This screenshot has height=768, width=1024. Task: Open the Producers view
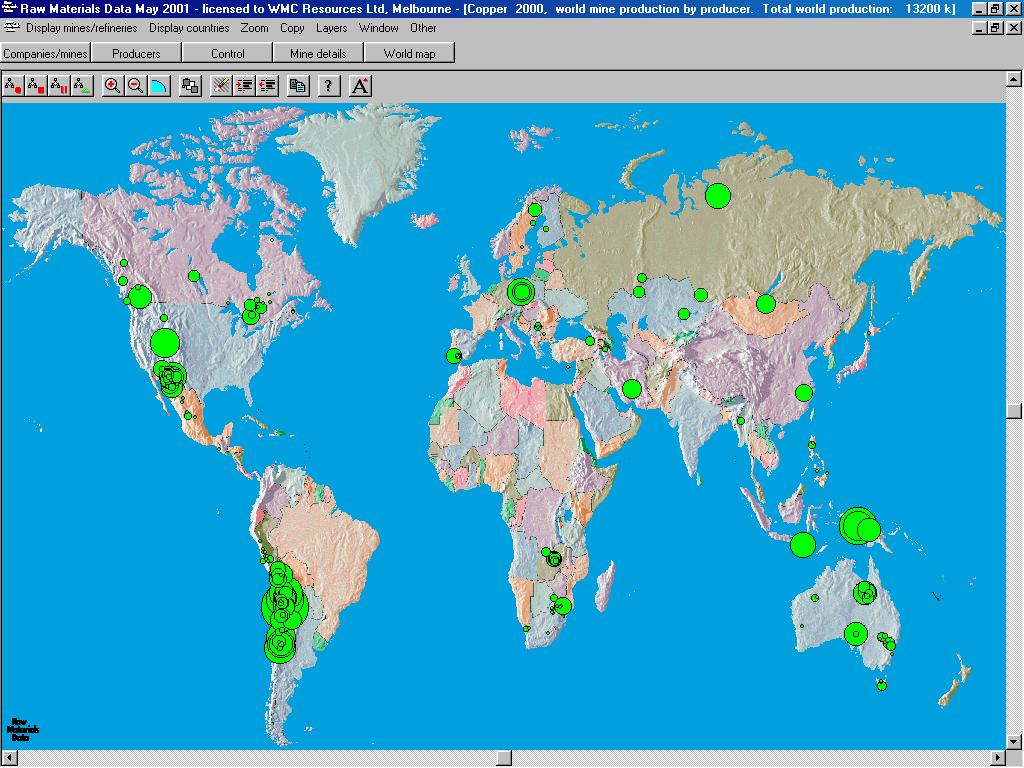coord(136,54)
